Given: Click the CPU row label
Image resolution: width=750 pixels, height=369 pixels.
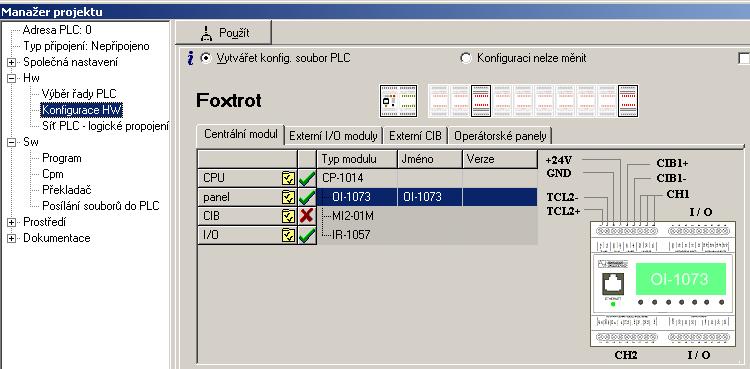Looking at the screenshot, I should click(x=214, y=178).
